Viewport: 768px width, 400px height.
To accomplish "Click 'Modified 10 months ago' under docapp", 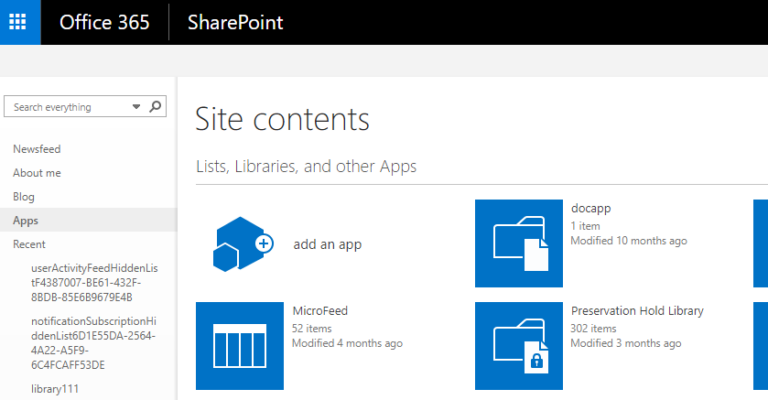I will [629, 241].
